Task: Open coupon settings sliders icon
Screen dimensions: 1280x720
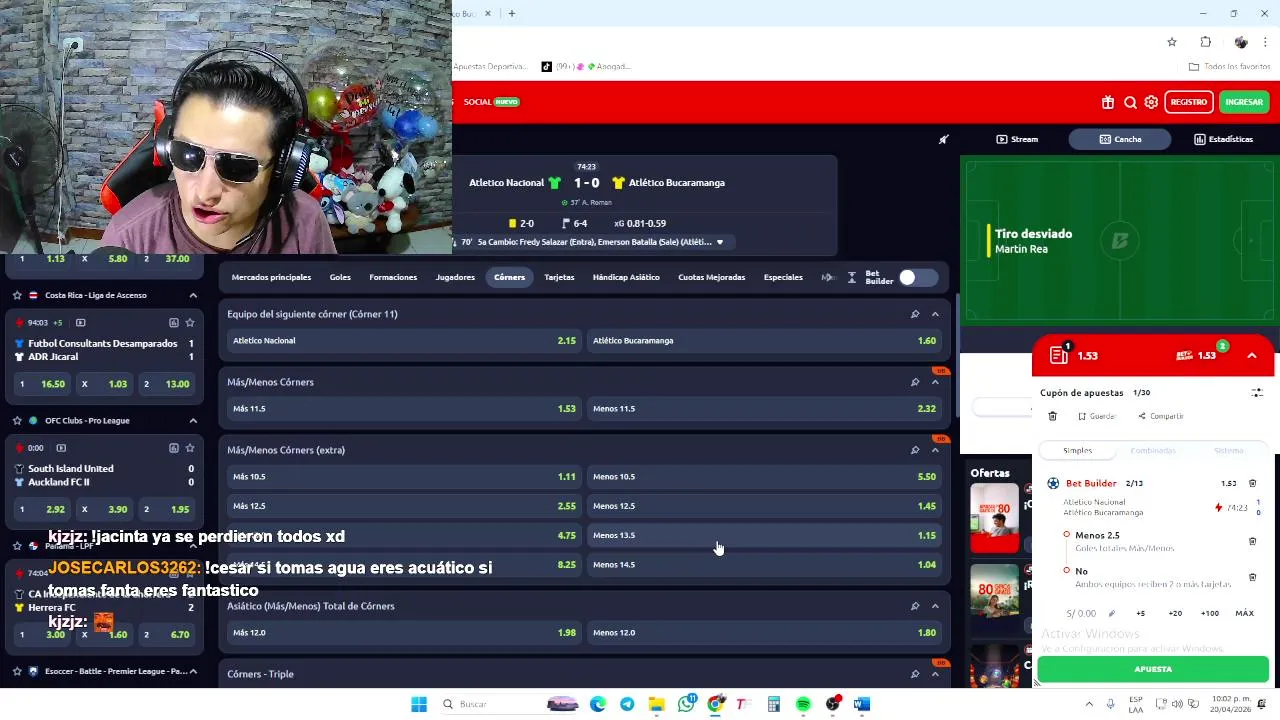Action: point(1257,393)
